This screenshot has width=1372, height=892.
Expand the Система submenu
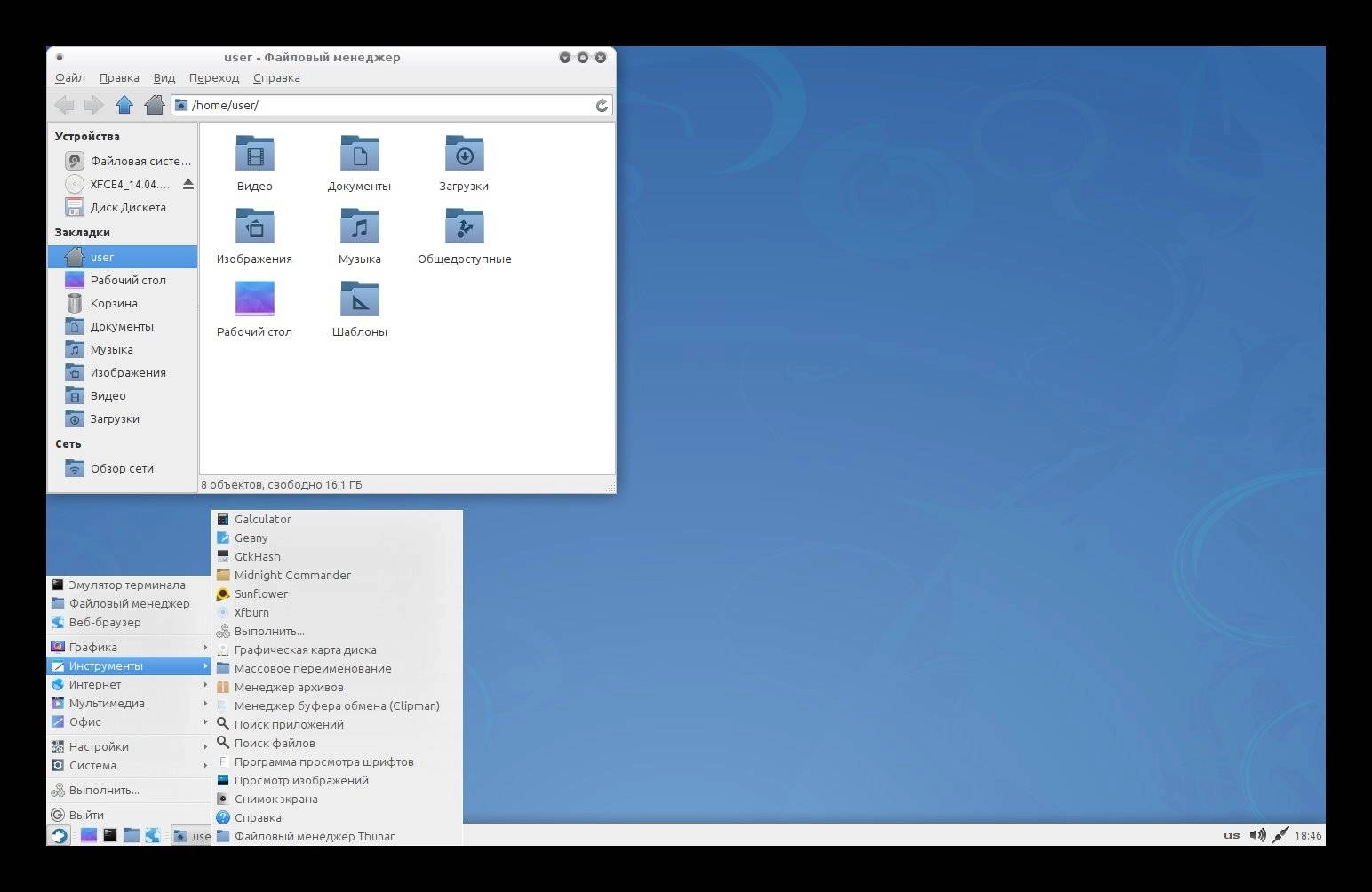[x=129, y=765]
